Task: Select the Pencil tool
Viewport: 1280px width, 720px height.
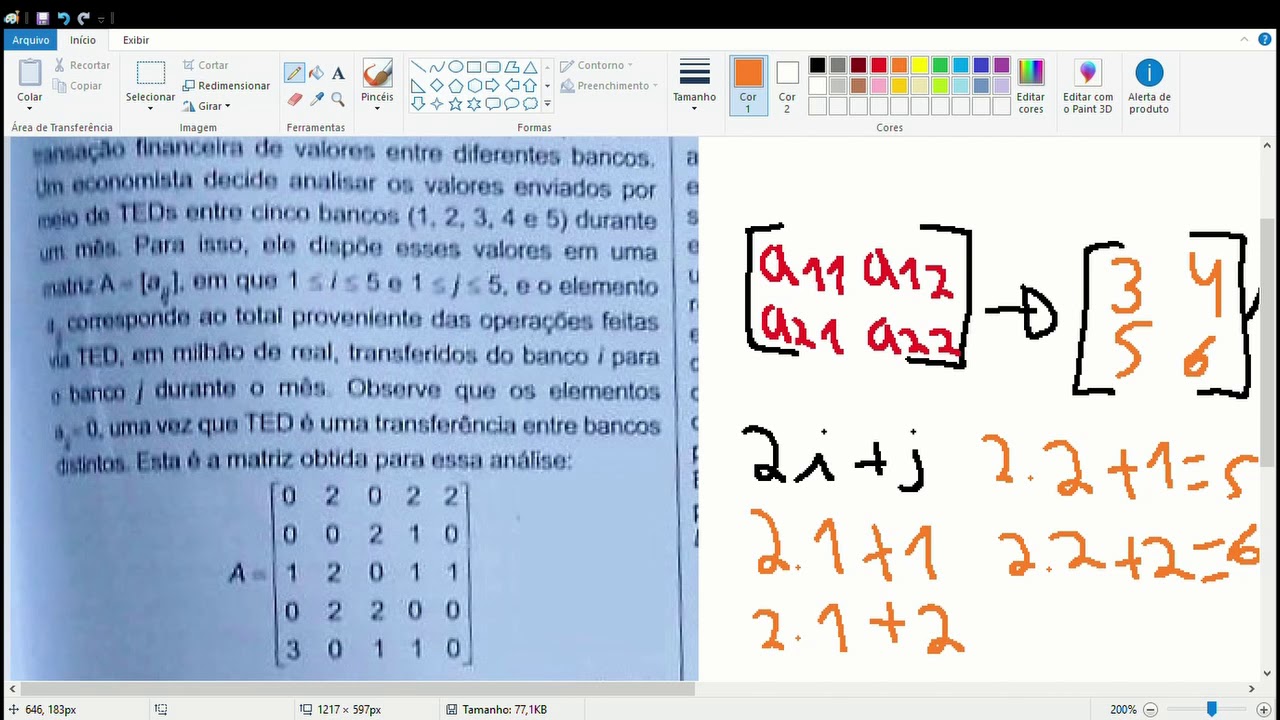Action: 294,73
